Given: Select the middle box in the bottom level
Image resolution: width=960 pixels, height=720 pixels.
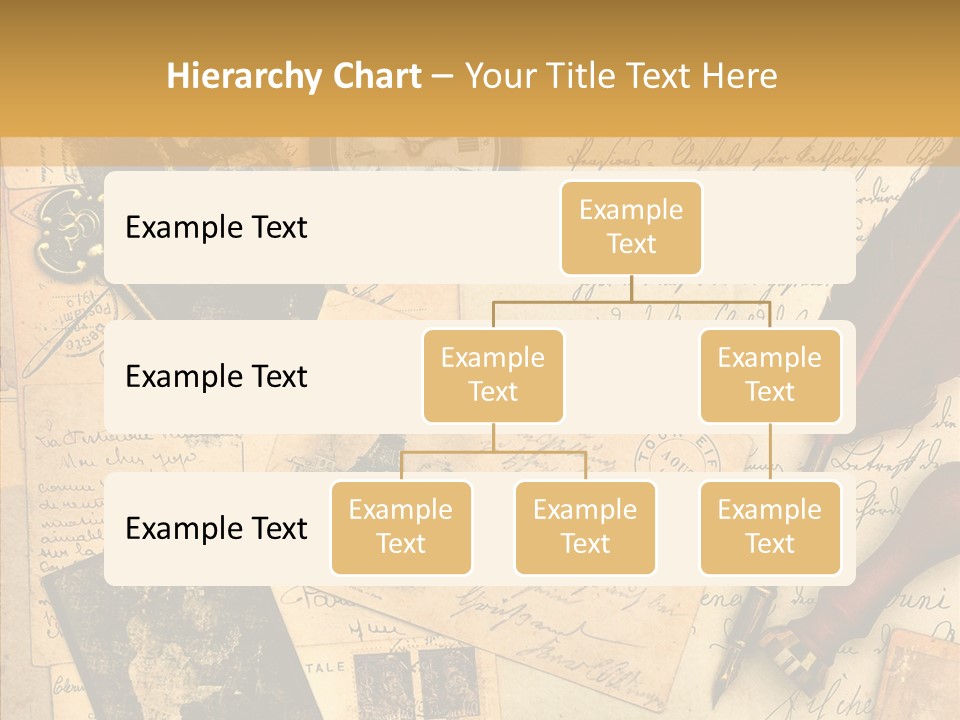Looking at the screenshot, I should (x=585, y=527).
